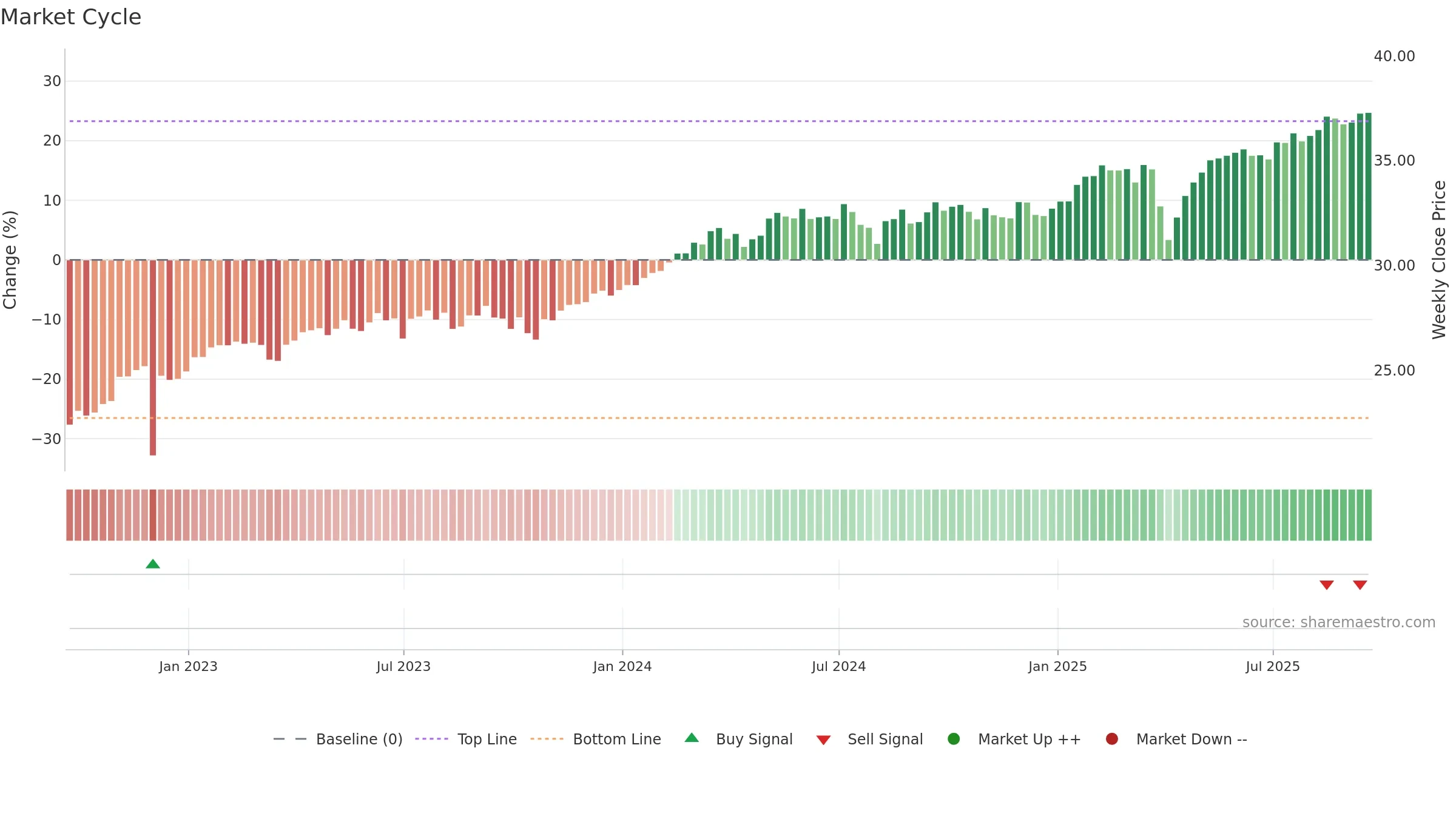Click the red triangle icon in legend
The width and height of the screenshot is (1456, 819).
point(823,740)
